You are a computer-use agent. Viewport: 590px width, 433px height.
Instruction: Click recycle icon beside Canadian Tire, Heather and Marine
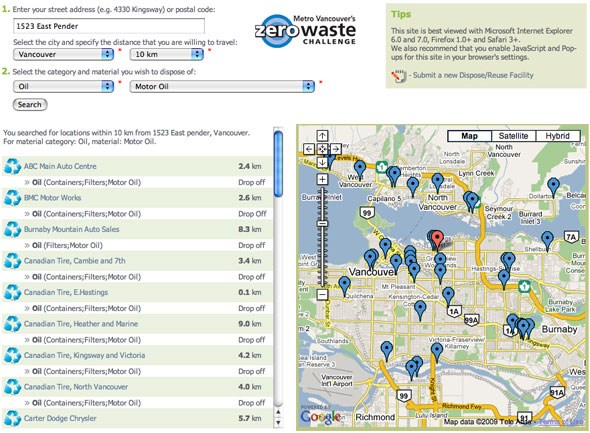(12, 324)
